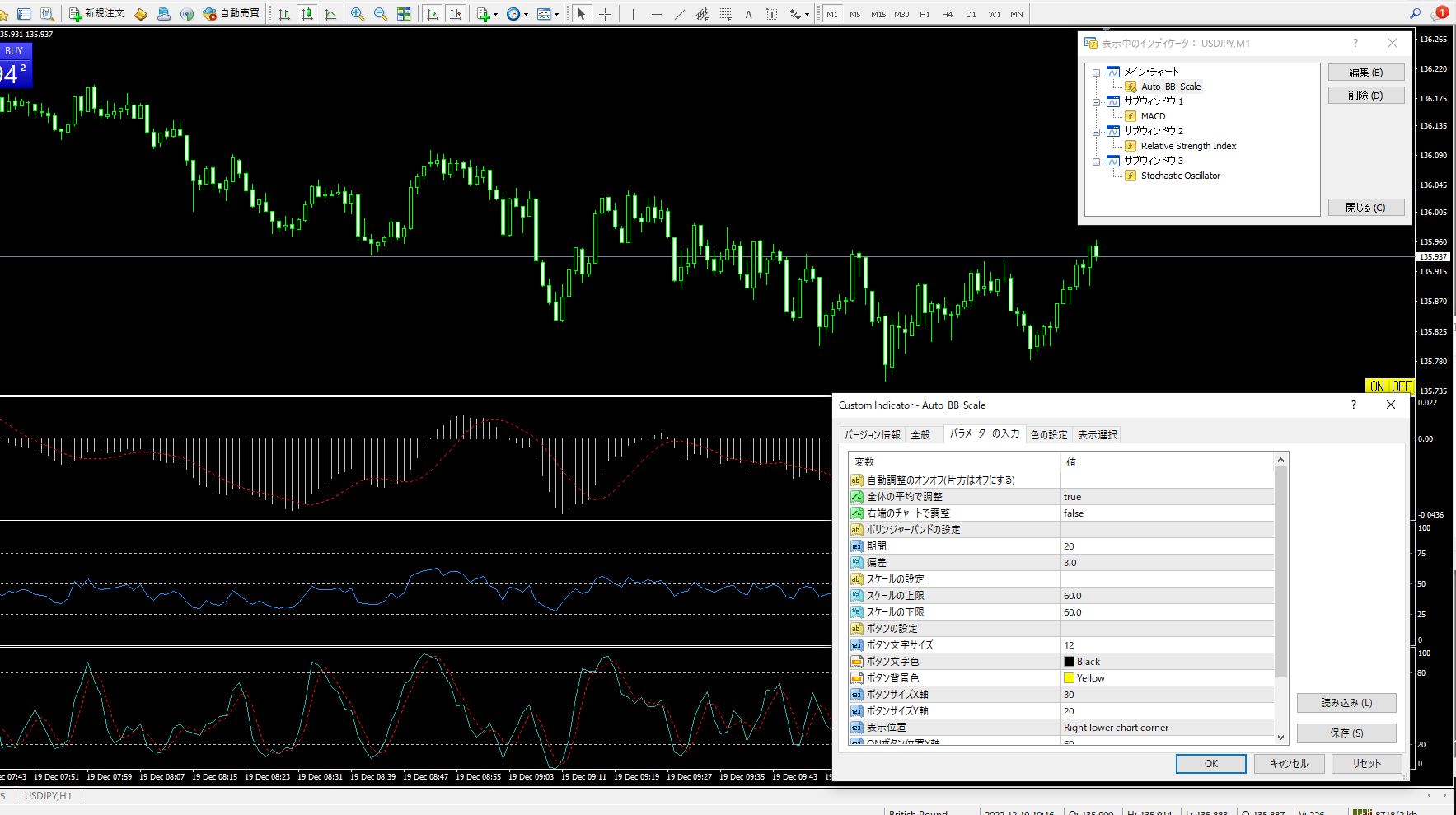Screen dimensions: 1456x815
Task: Switch chart to candlestick display
Action: pyautogui.click(x=307, y=14)
